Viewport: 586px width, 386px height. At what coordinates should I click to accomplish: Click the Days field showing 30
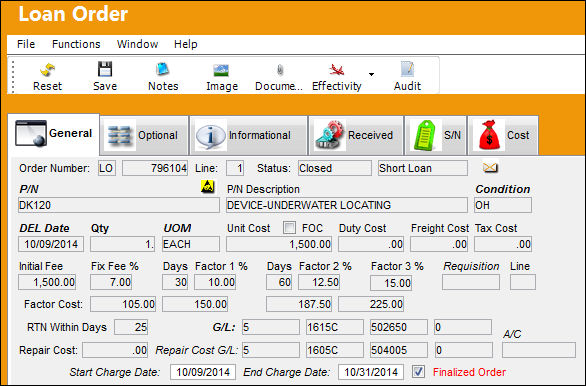point(175,282)
